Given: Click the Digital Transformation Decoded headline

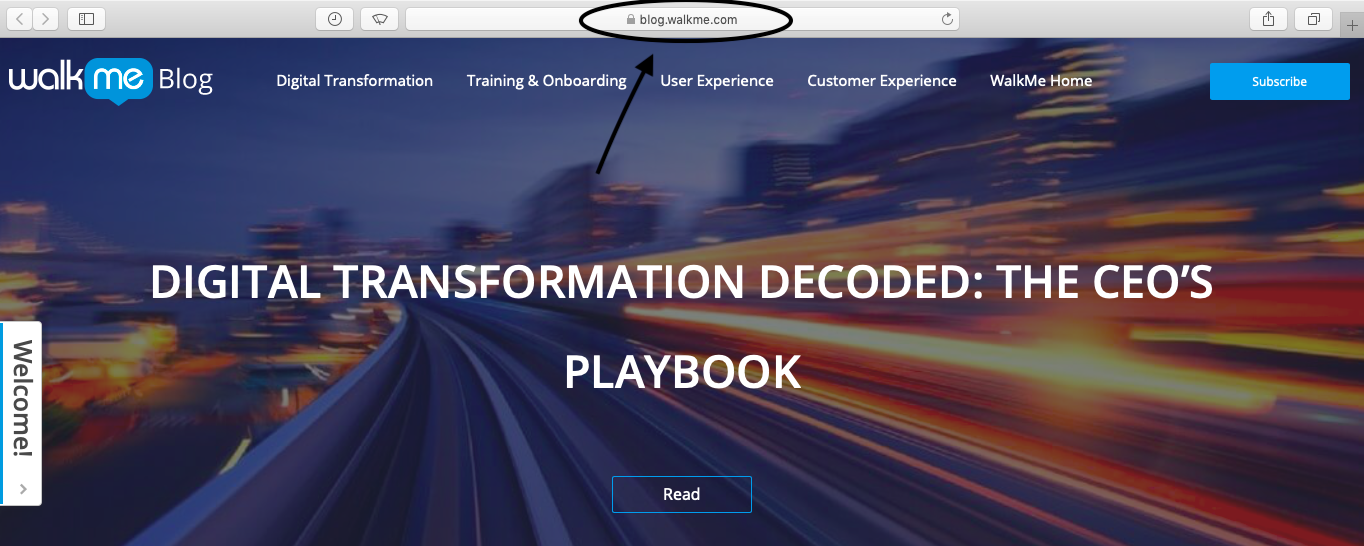Looking at the screenshot, I should click(x=682, y=327).
